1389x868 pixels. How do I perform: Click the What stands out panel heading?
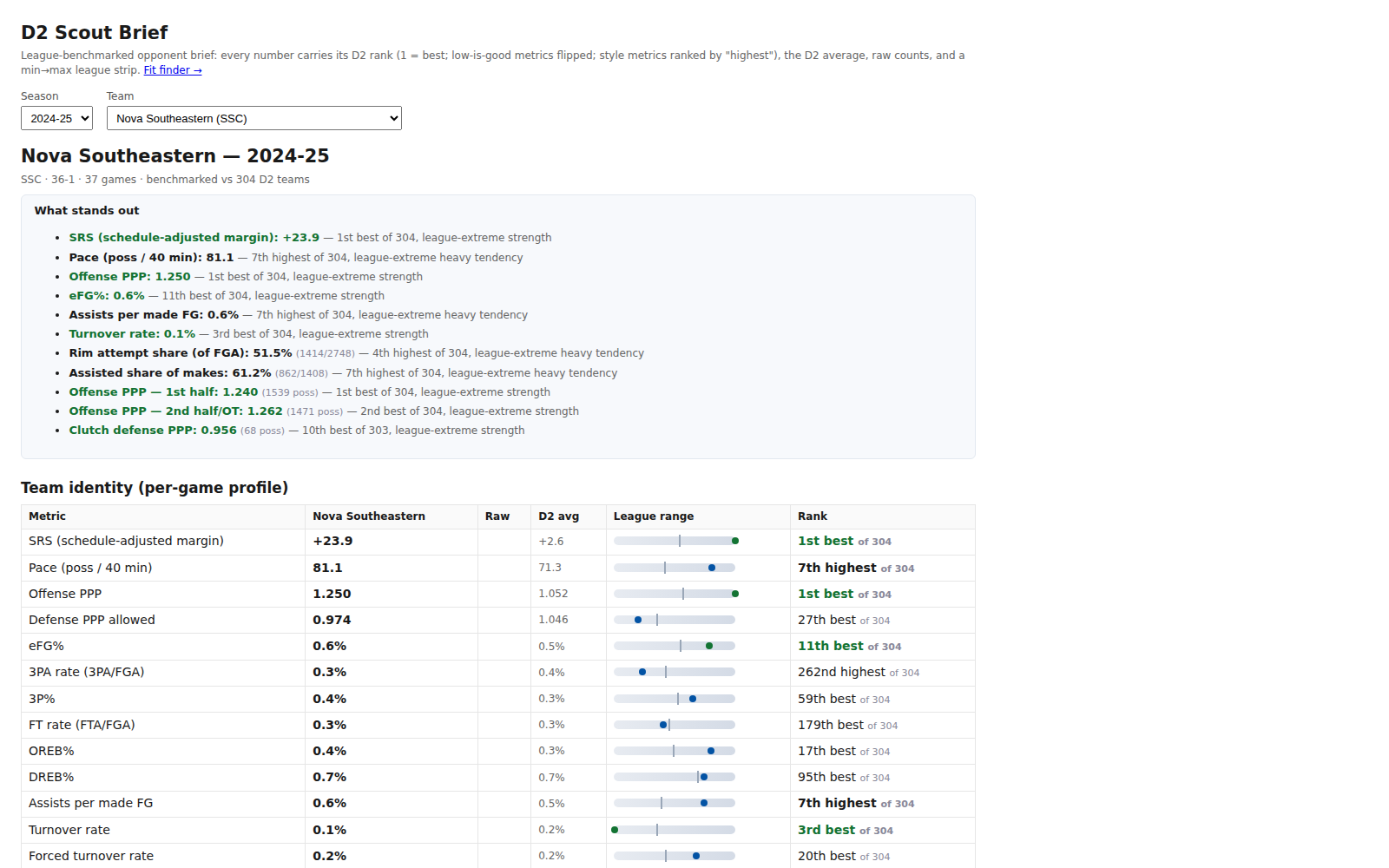(87, 211)
